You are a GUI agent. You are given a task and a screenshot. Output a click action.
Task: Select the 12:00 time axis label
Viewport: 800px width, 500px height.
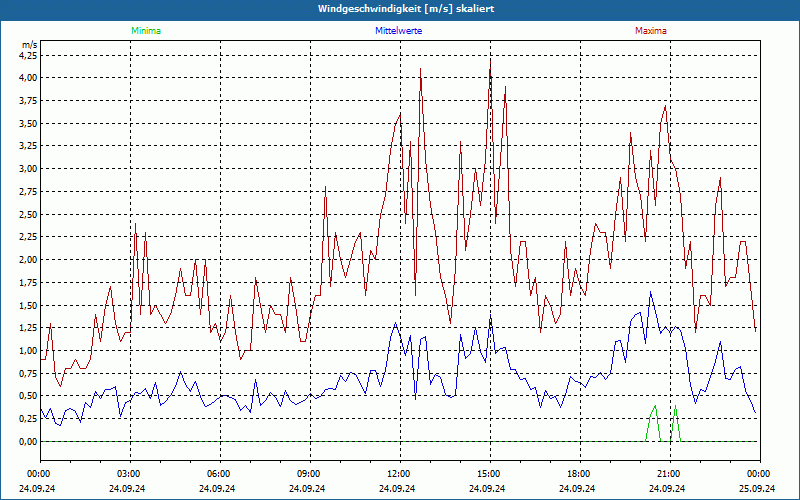click(399, 474)
